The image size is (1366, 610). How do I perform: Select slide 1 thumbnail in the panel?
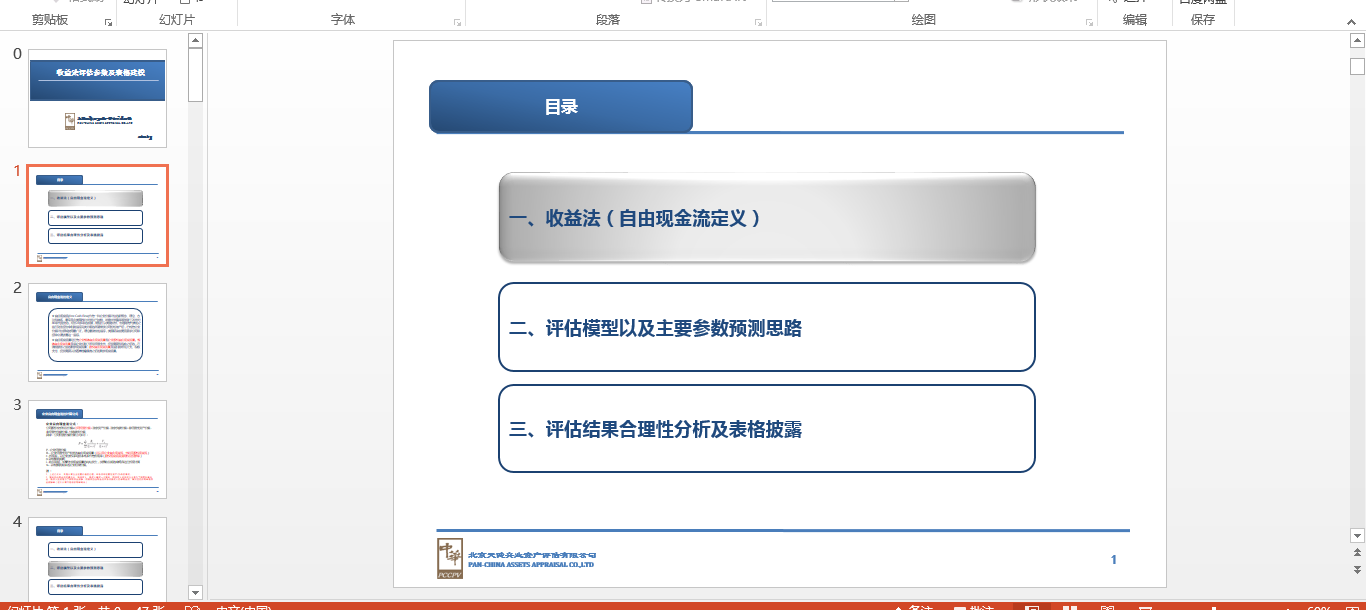click(x=97, y=216)
